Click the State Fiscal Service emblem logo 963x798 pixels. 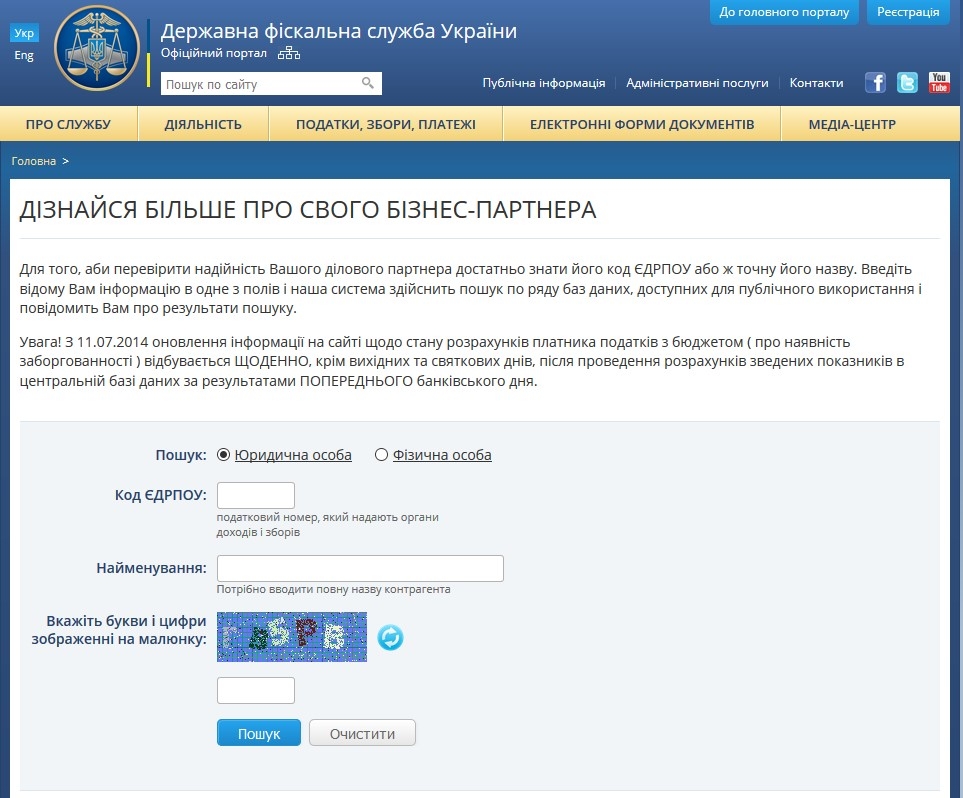pos(97,48)
